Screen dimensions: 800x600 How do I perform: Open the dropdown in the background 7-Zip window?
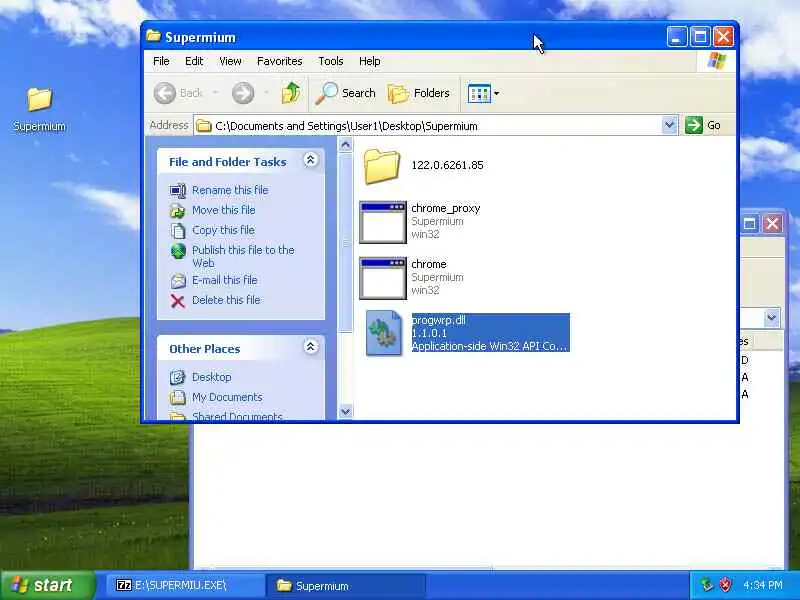(x=771, y=318)
